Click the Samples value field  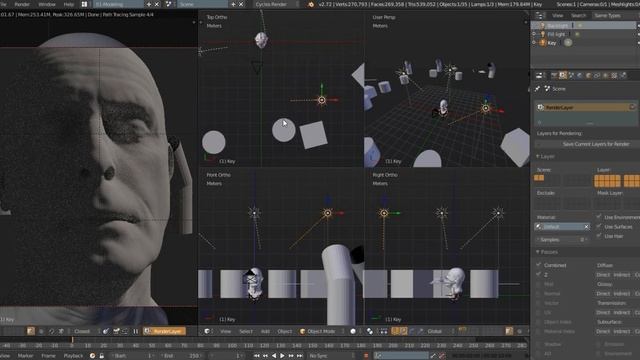click(x=562, y=240)
